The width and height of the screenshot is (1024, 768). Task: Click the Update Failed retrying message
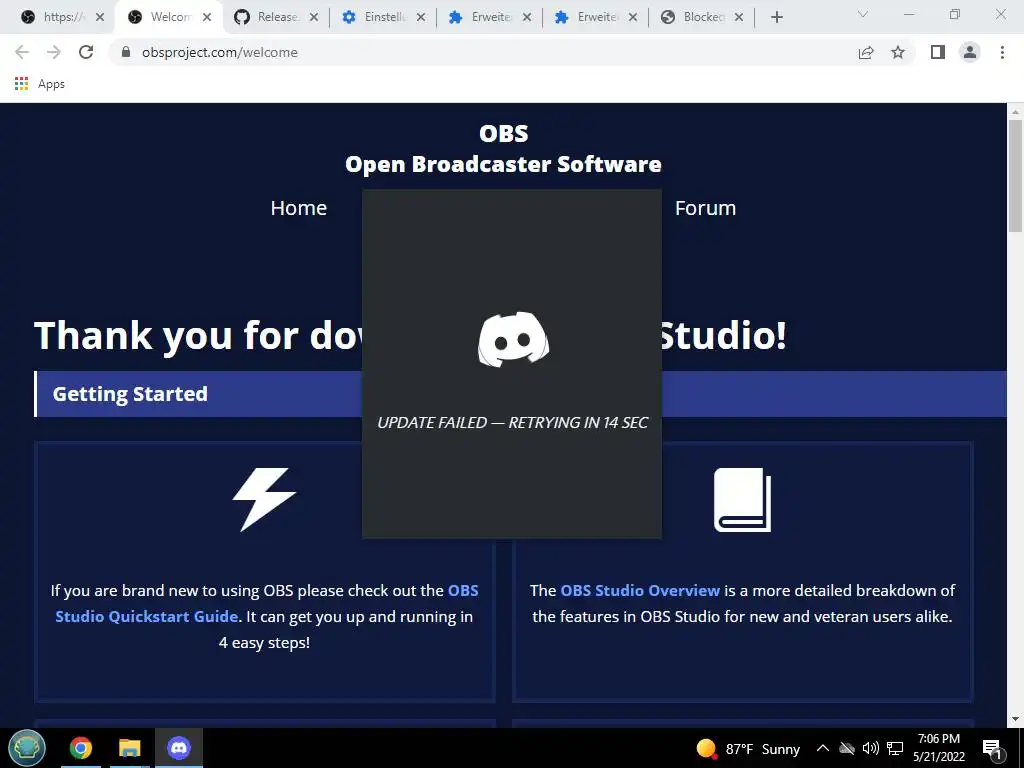(x=513, y=423)
